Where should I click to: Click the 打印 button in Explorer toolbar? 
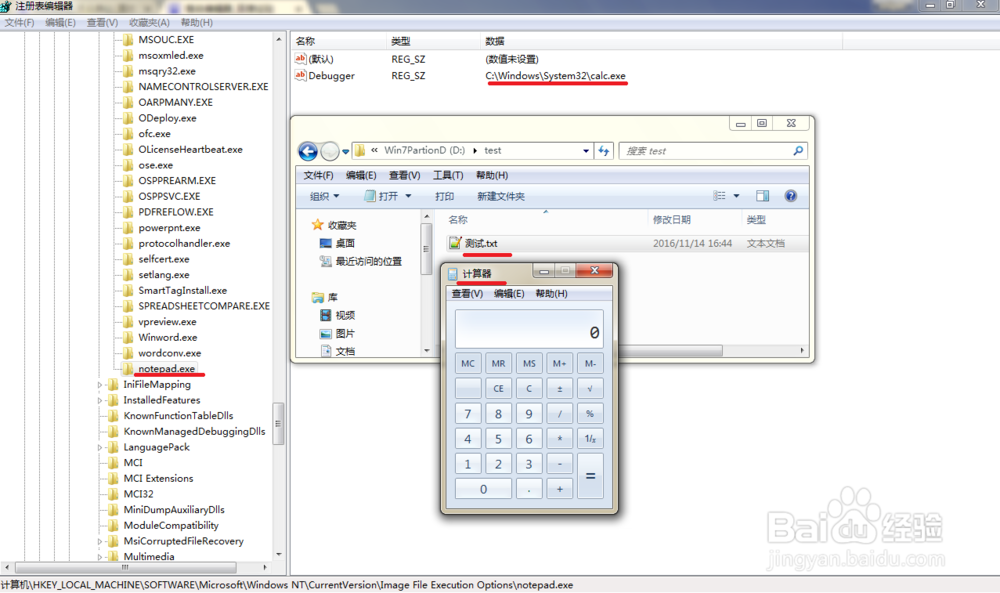click(x=445, y=196)
